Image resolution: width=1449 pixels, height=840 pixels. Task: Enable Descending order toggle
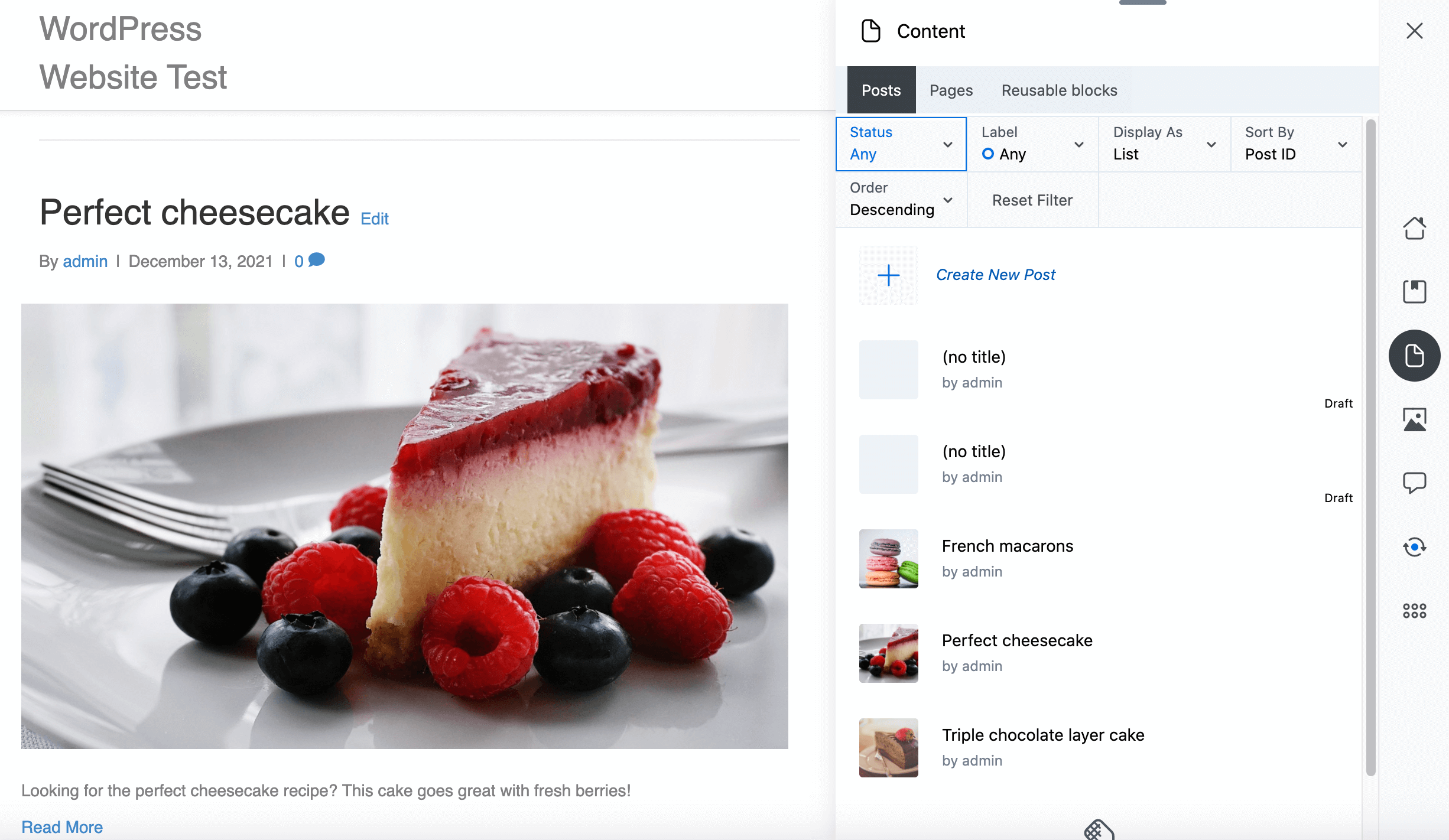(901, 199)
